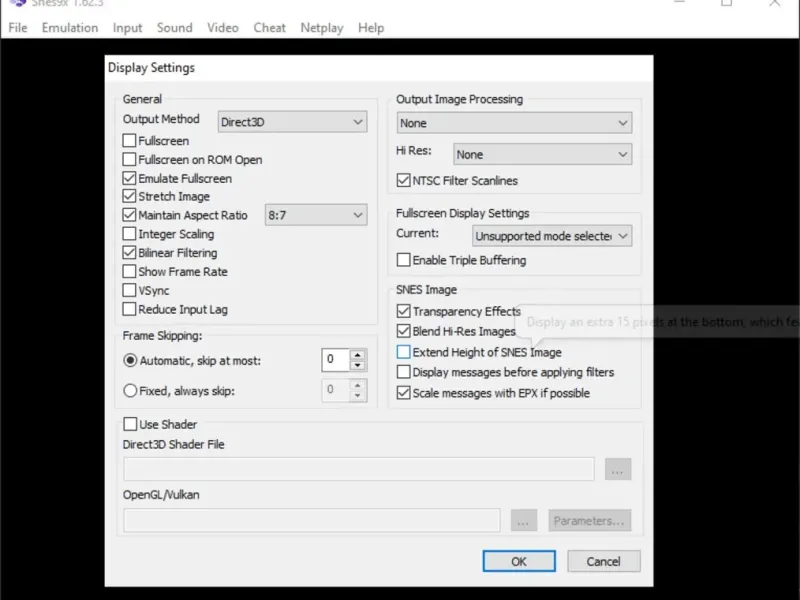Browse for Direct3D shader file button

(618, 469)
